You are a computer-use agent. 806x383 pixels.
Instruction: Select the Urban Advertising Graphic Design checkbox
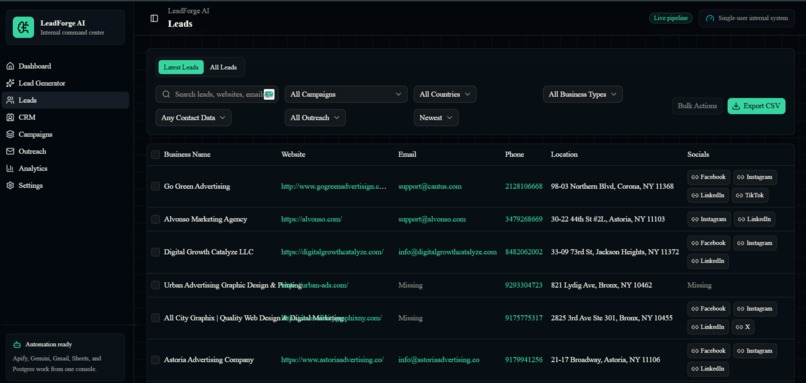(x=155, y=285)
